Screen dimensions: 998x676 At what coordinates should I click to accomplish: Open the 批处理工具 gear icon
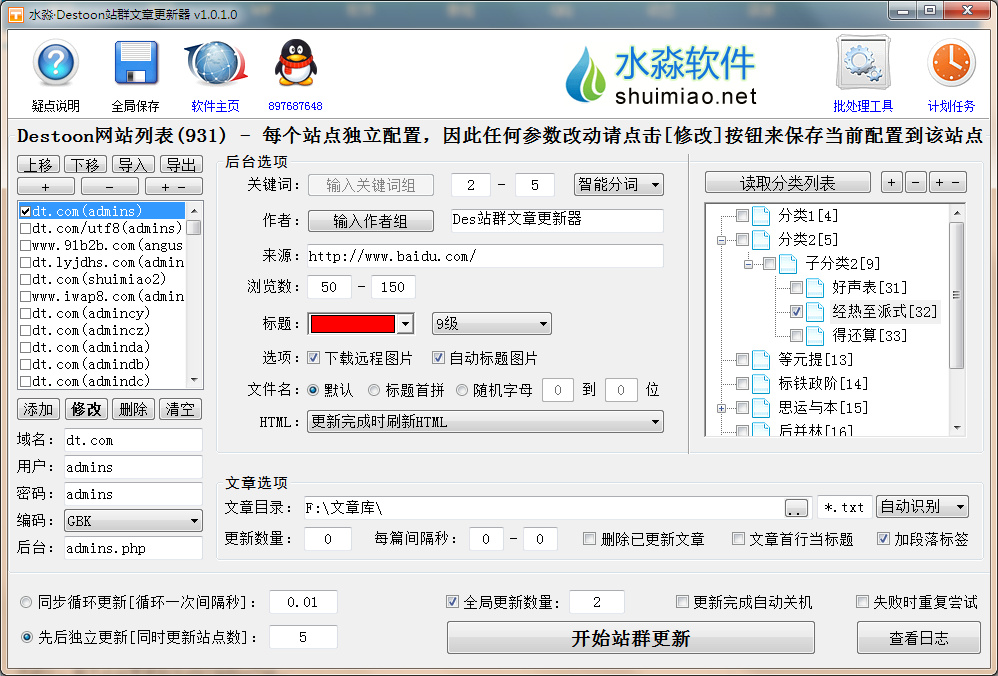[862, 62]
